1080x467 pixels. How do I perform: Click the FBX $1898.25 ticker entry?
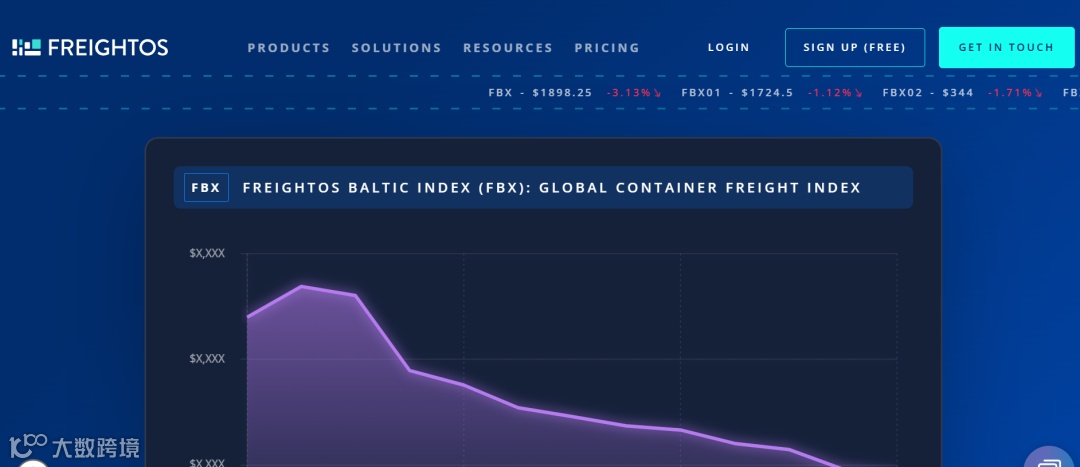pyautogui.click(x=540, y=92)
